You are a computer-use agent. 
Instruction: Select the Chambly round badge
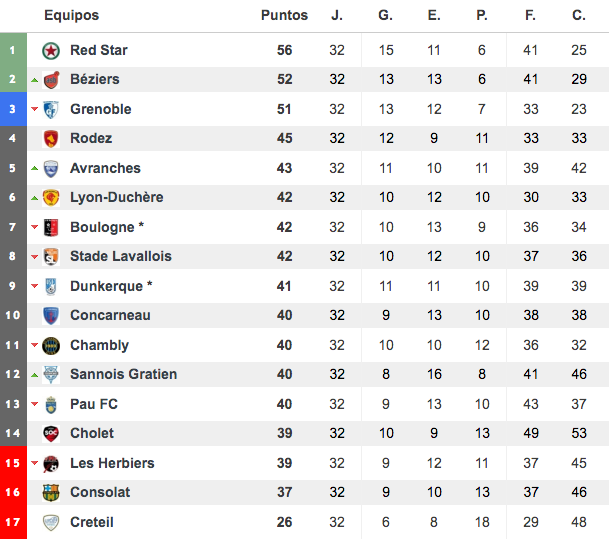coord(51,346)
